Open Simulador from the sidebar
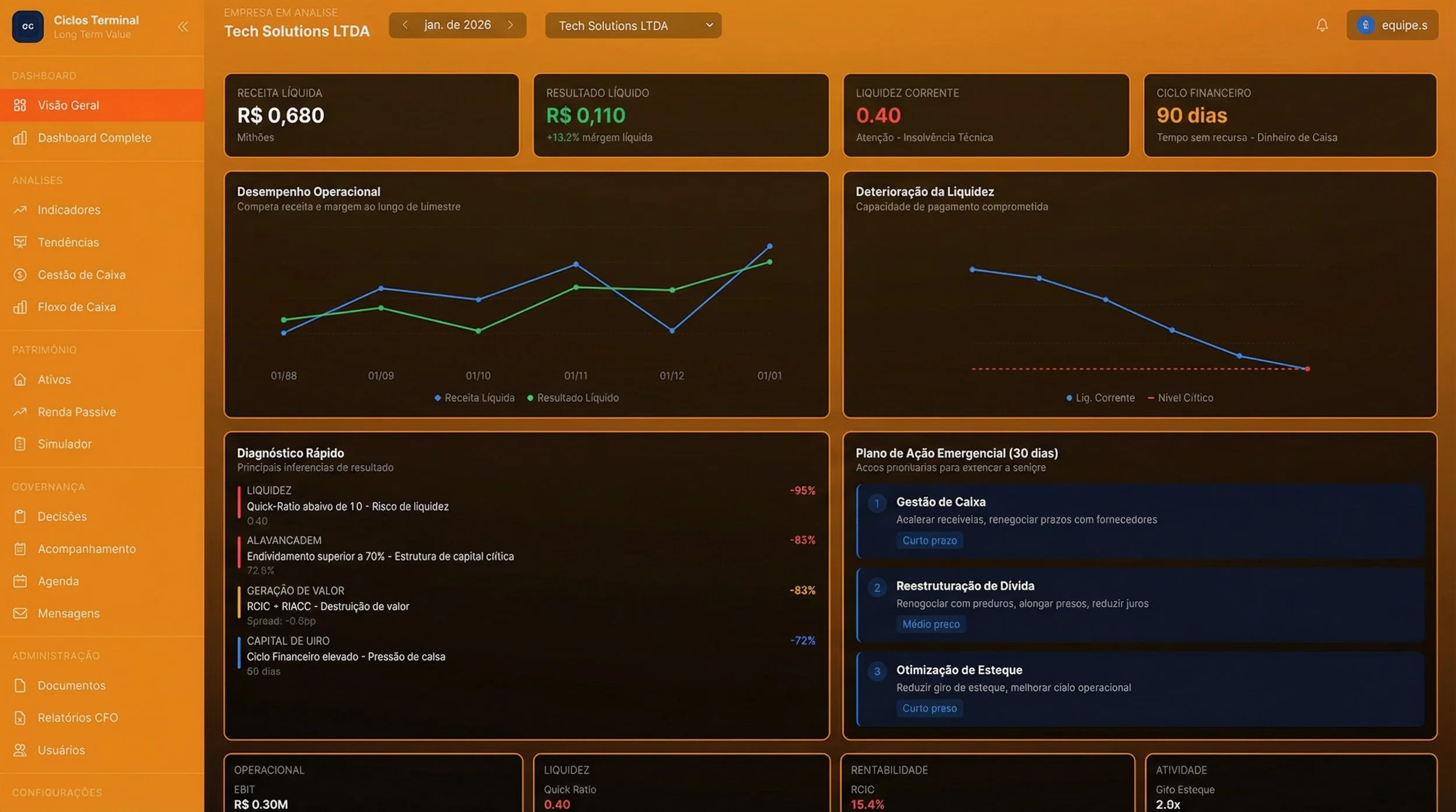Screen dimensions: 1456x812 pos(64,444)
